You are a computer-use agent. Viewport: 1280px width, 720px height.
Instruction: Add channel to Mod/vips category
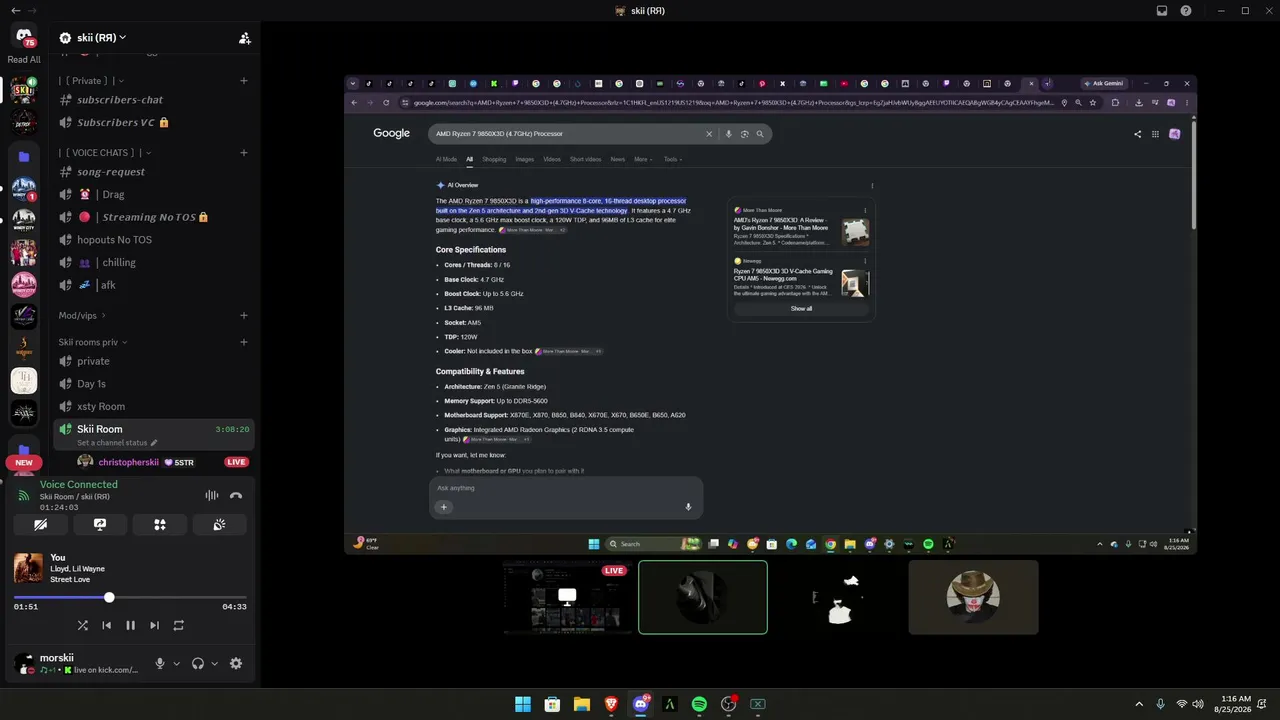coord(244,316)
